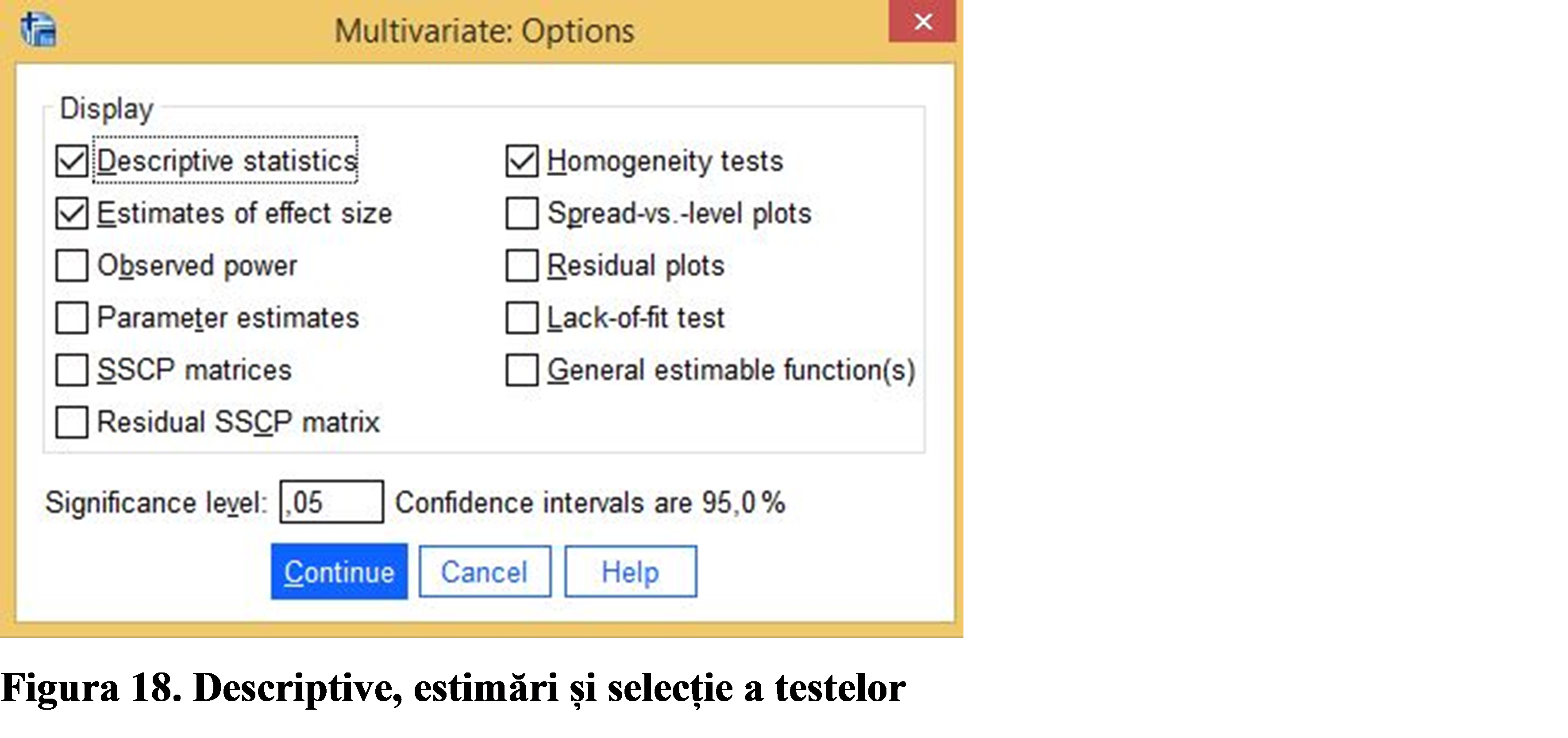Viewport: 1568px width, 738px height.
Task: Click the Cancel button
Action: point(485,571)
